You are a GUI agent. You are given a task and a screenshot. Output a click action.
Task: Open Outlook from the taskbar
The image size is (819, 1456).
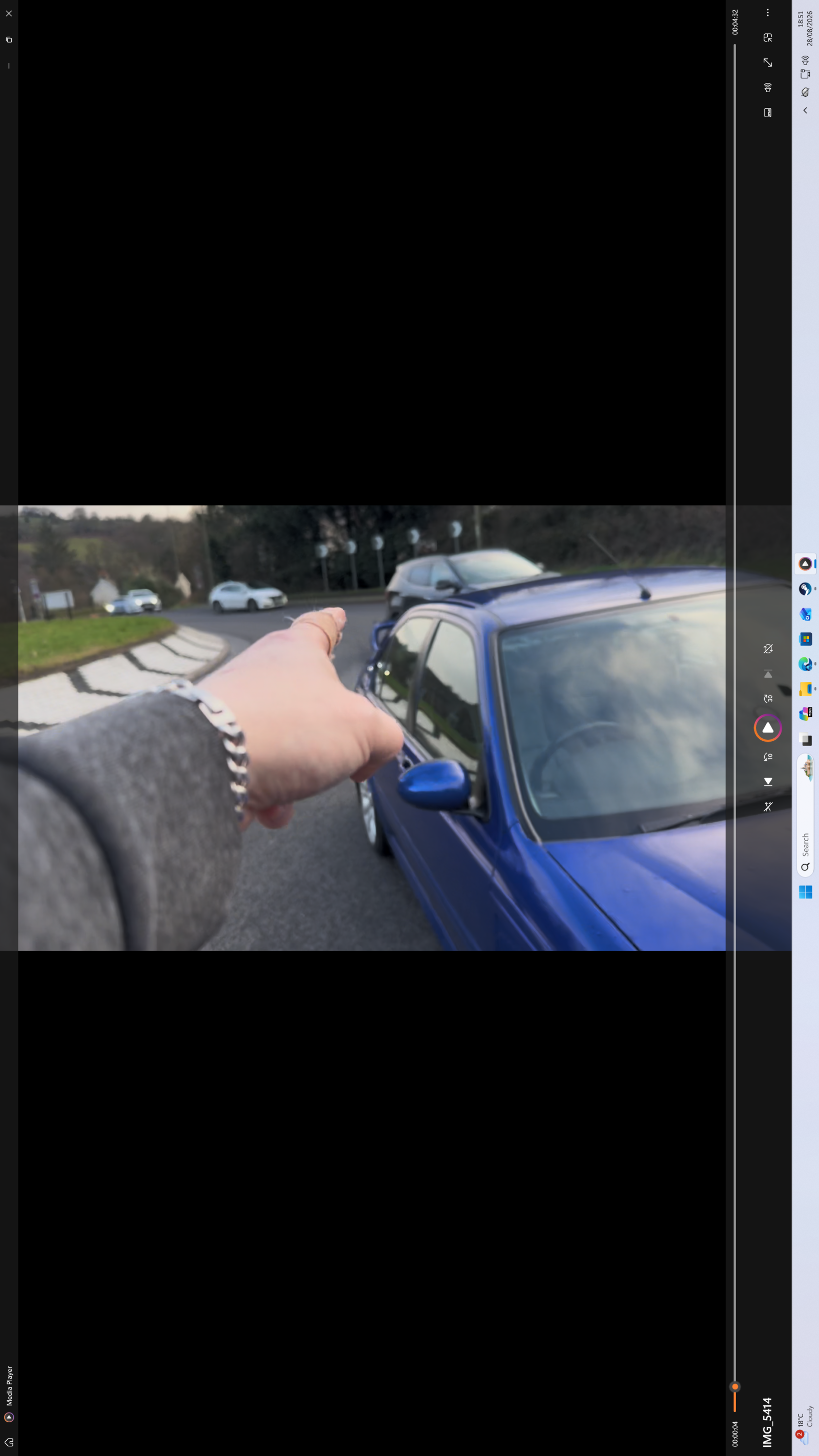pos(805,614)
